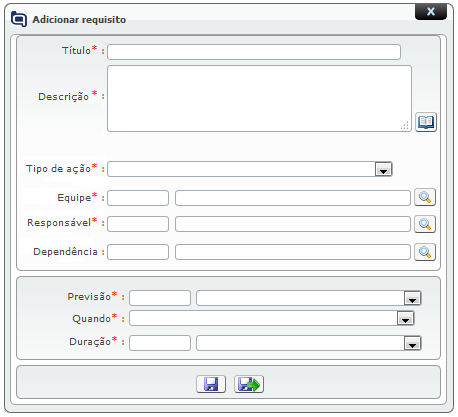Open the book icon beside Descrição

click(x=426, y=122)
